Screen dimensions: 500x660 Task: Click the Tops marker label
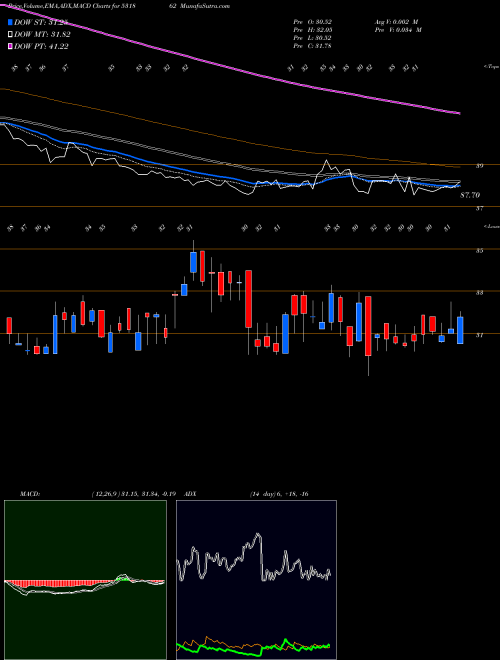pos(491,67)
